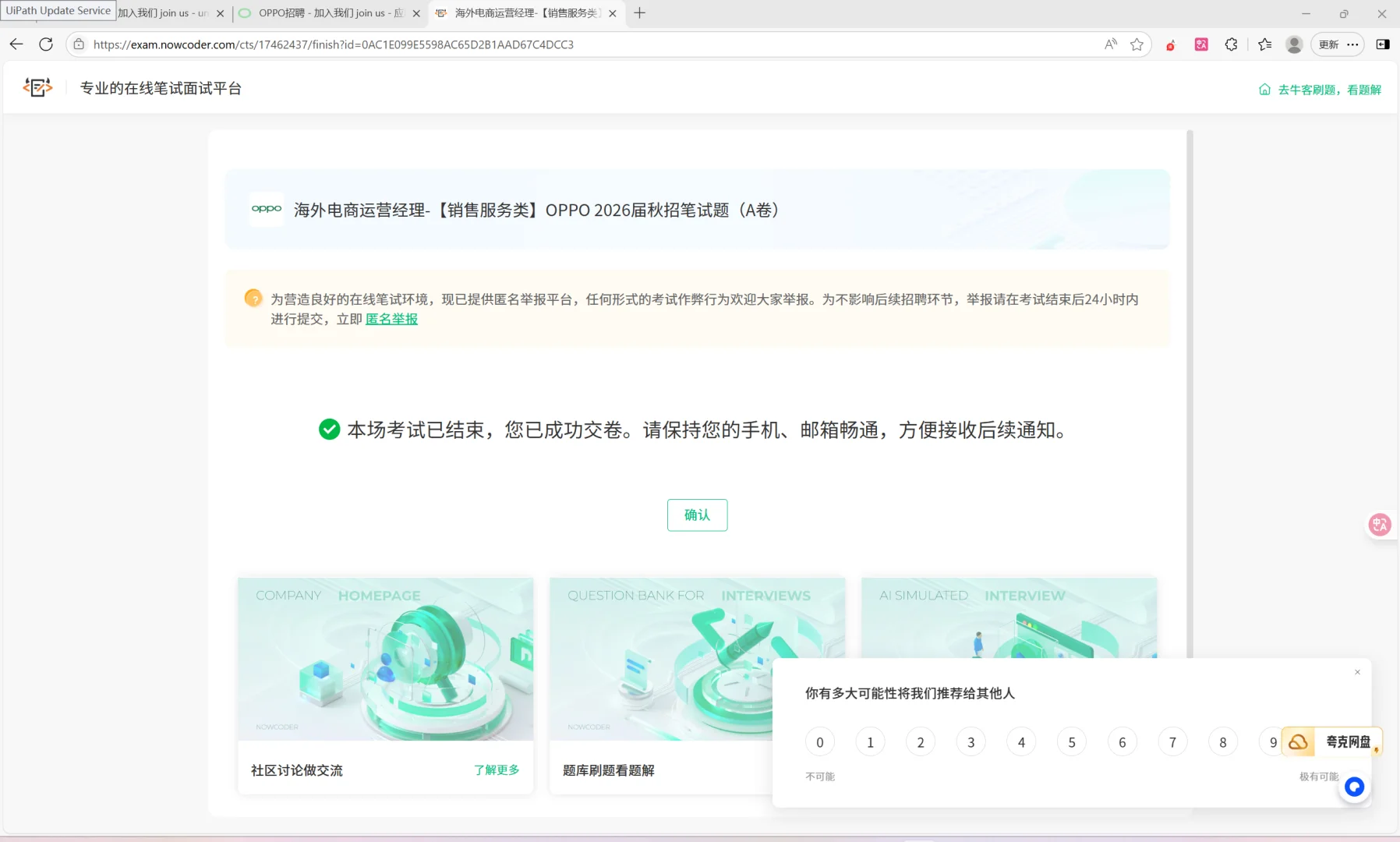The height and width of the screenshot is (842, 1400).
Task: Open the read aloud icon in address bar
Action: pos(1111,44)
